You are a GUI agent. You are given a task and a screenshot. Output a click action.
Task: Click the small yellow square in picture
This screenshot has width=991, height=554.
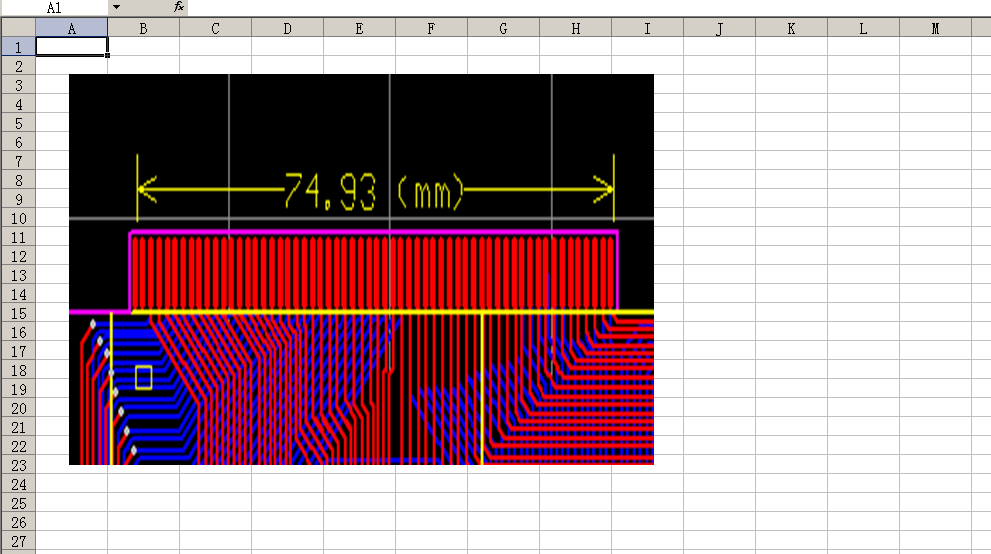pos(143,377)
